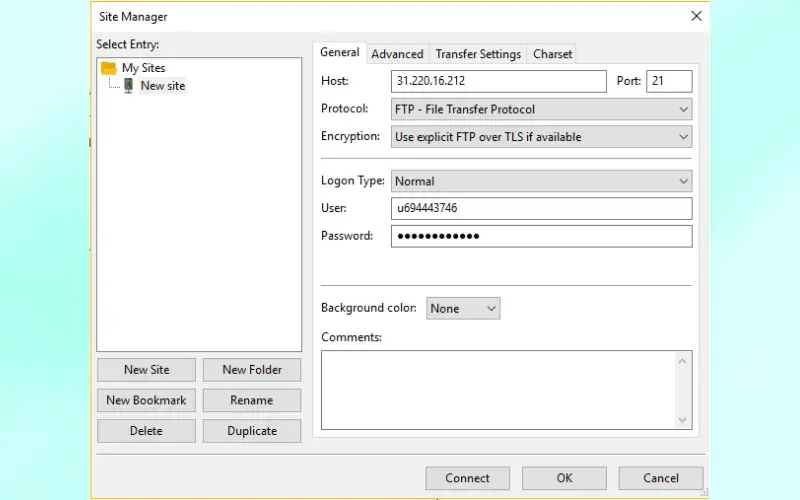Open the Background color dropdown
Image resolution: width=800 pixels, height=500 pixels.
(x=463, y=309)
